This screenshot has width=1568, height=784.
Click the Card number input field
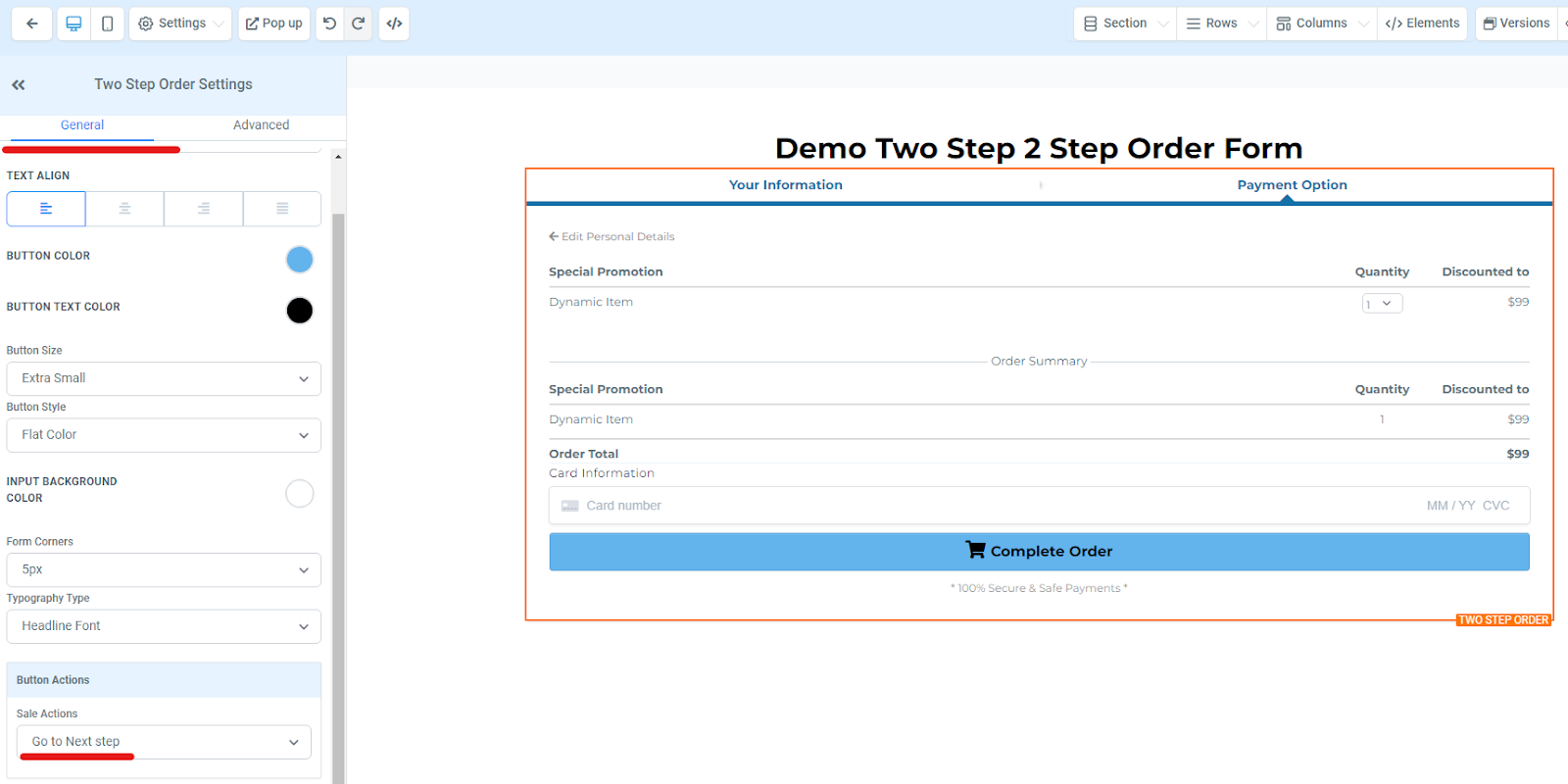coord(980,506)
